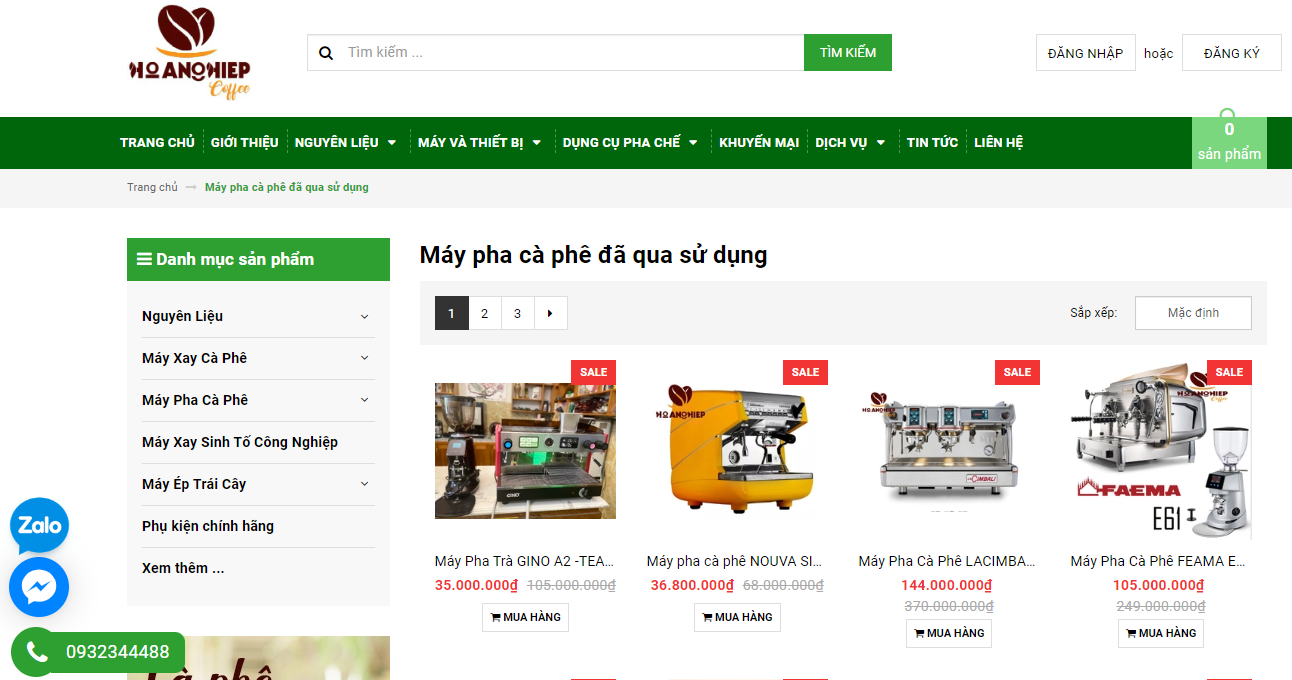
Task: Open the Mặc định sort dropdown
Action: coord(1192,312)
